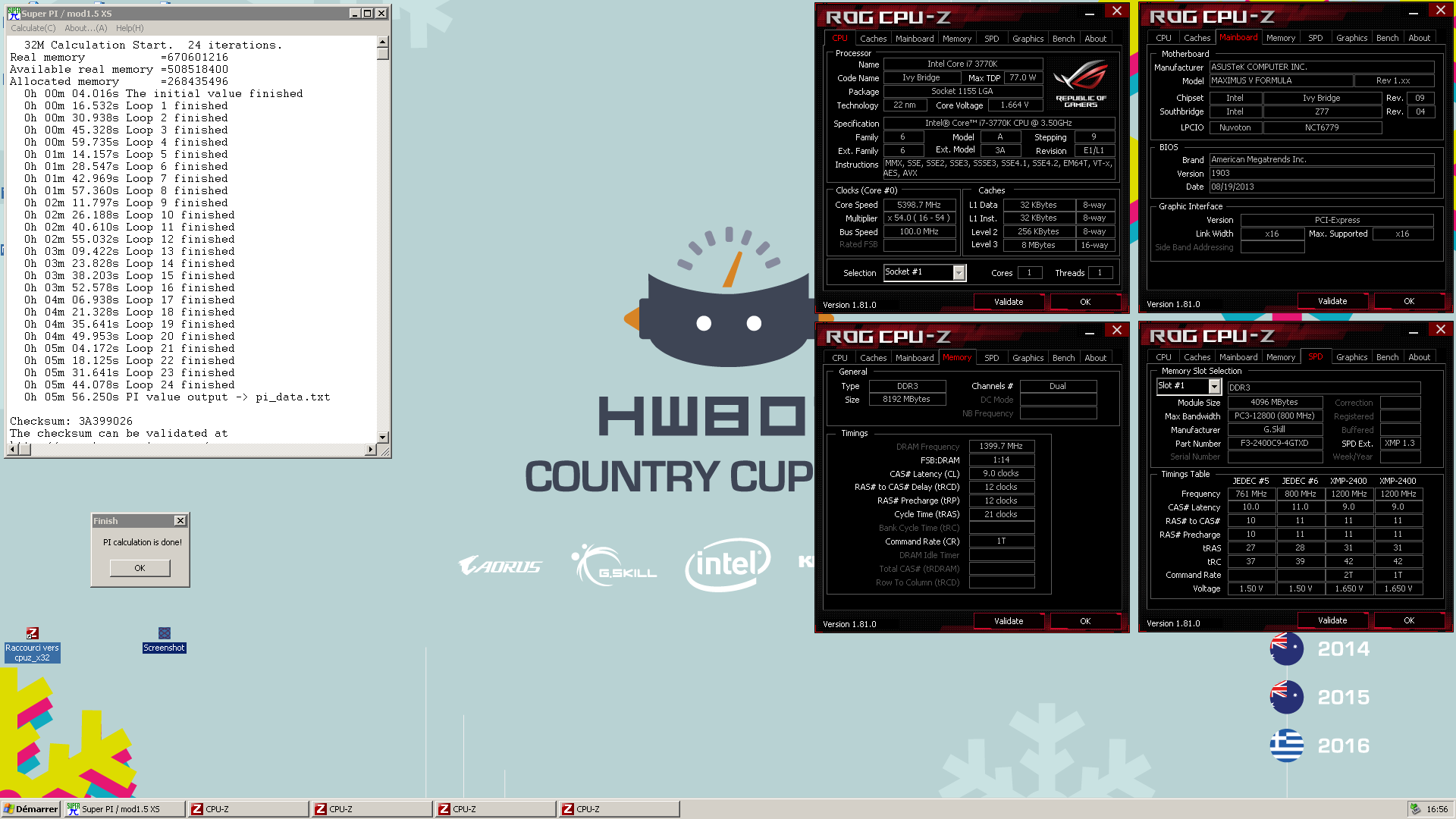Select CPU tab in Memory window
The width and height of the screenshot is (1456, 819).
[x=839, y=358]
